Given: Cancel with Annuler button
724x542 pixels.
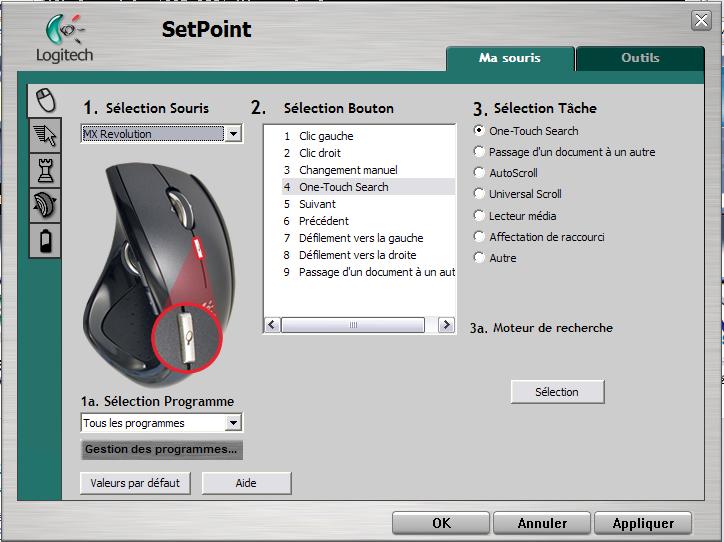Looking at the screenshot, I should [x=542, y=523].
